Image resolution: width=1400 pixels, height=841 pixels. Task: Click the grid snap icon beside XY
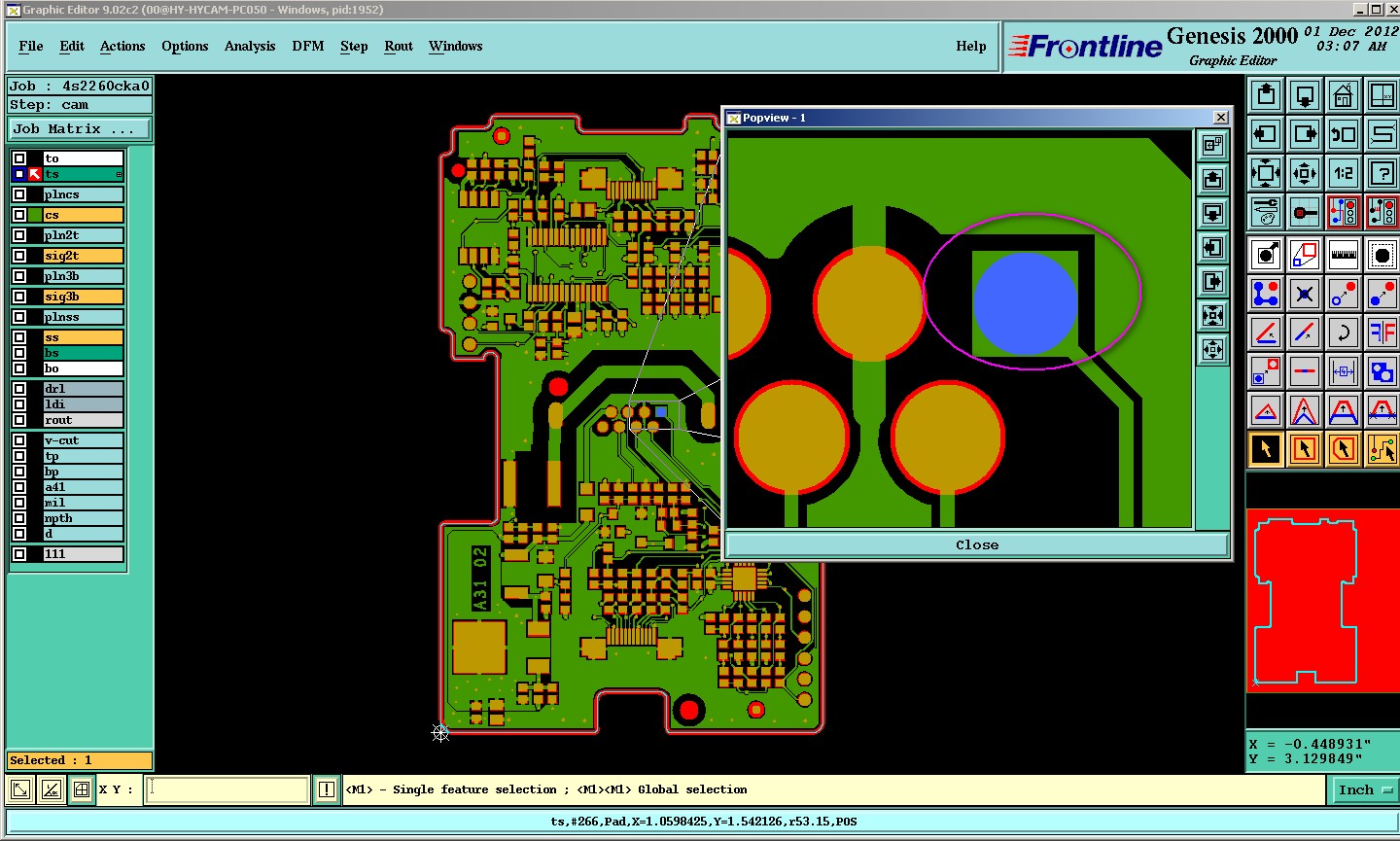(82, 789)
